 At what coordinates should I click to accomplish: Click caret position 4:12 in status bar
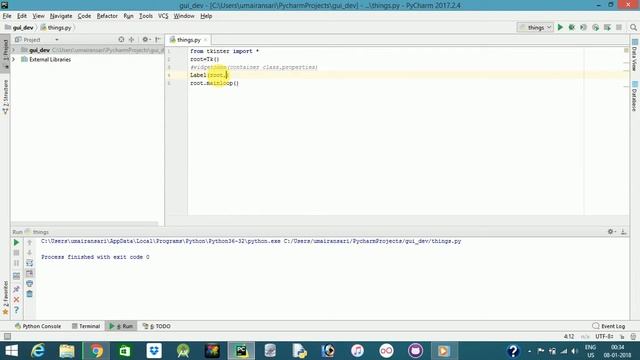(x=569, y=337)
